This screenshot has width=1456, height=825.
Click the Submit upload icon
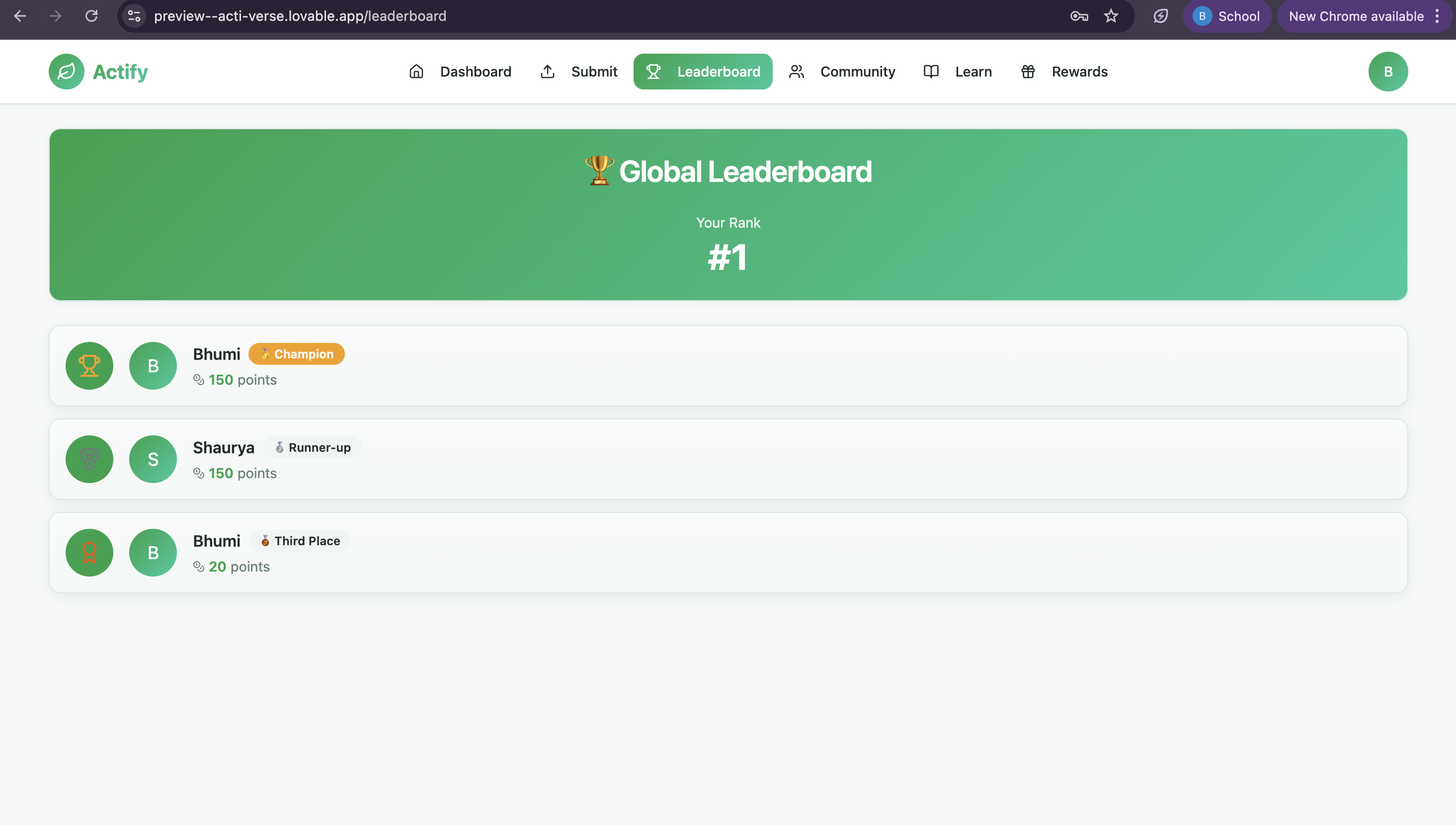tap(547, 72)
